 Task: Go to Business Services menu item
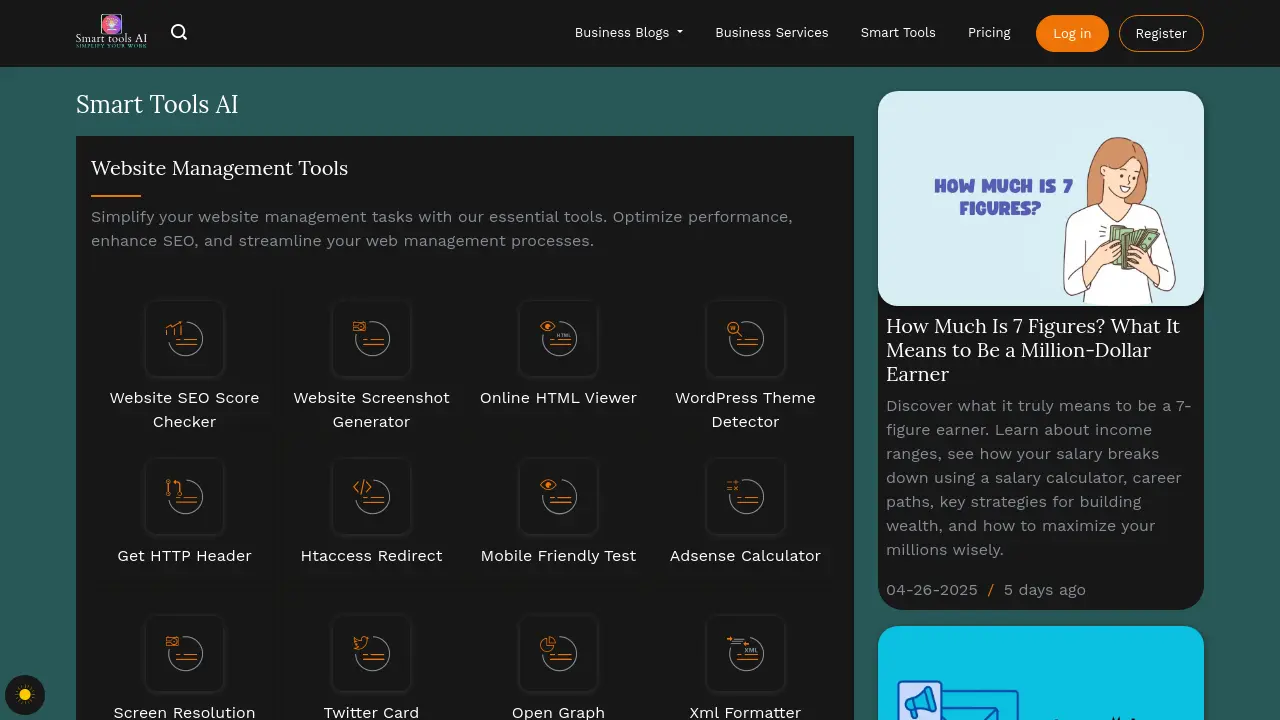coord(772,33)
